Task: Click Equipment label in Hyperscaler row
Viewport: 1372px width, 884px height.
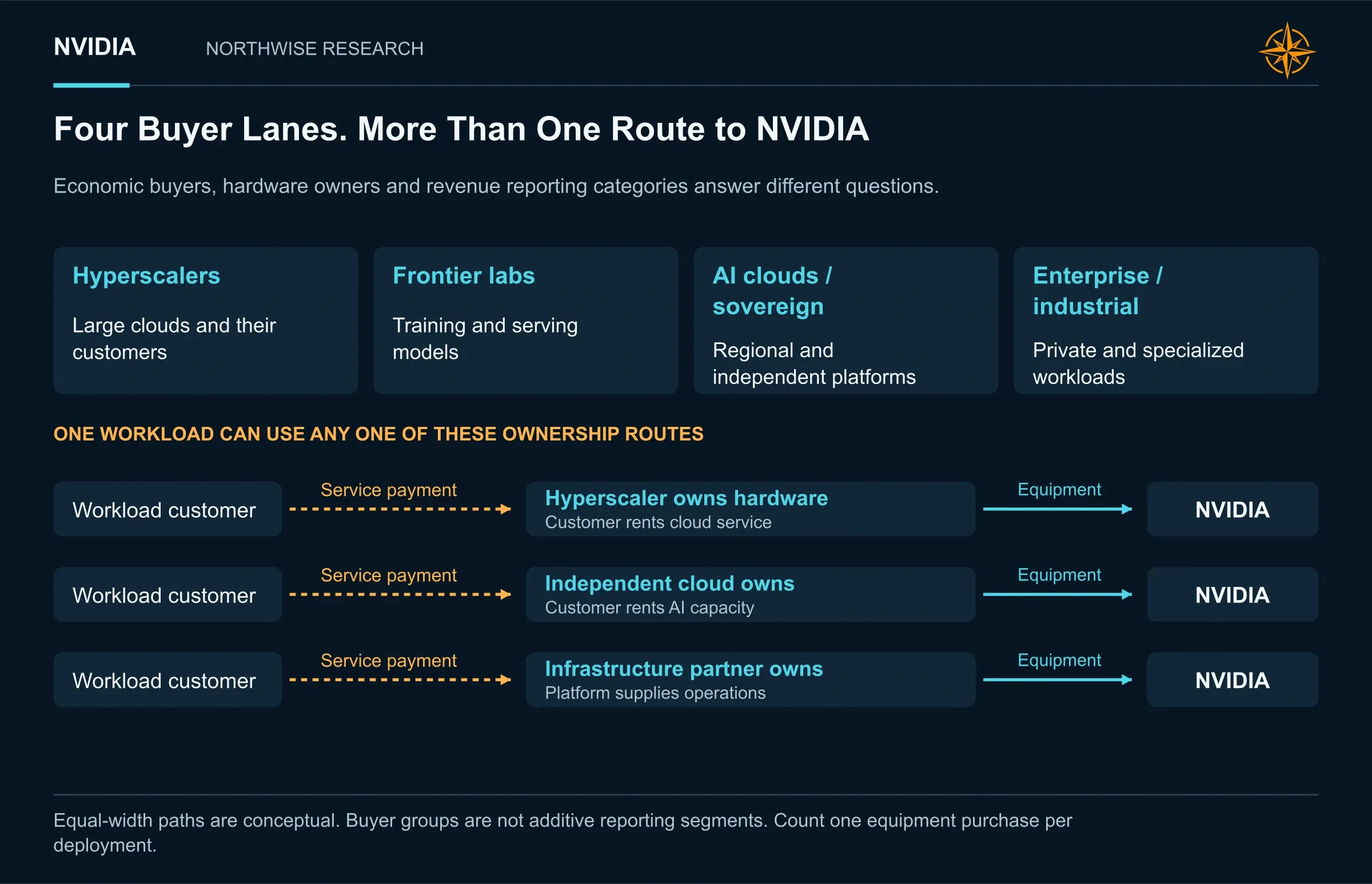Action: click(x=1059, y=490)
